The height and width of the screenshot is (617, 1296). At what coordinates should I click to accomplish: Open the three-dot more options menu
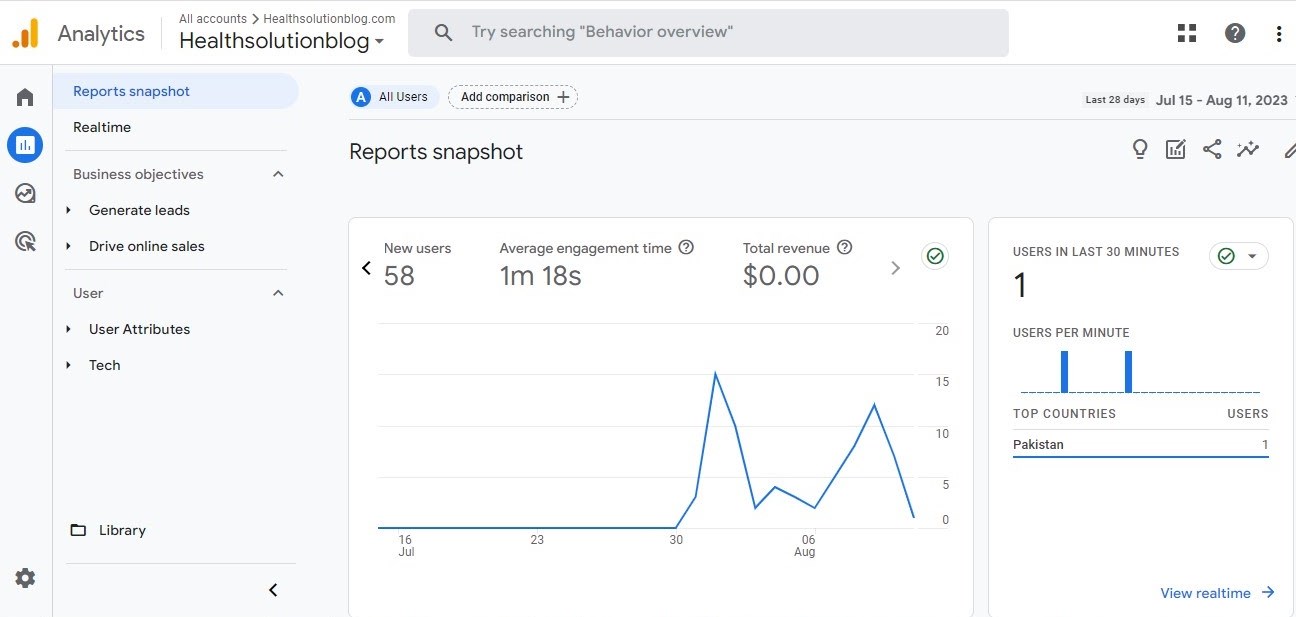[x=1279, y=33]
